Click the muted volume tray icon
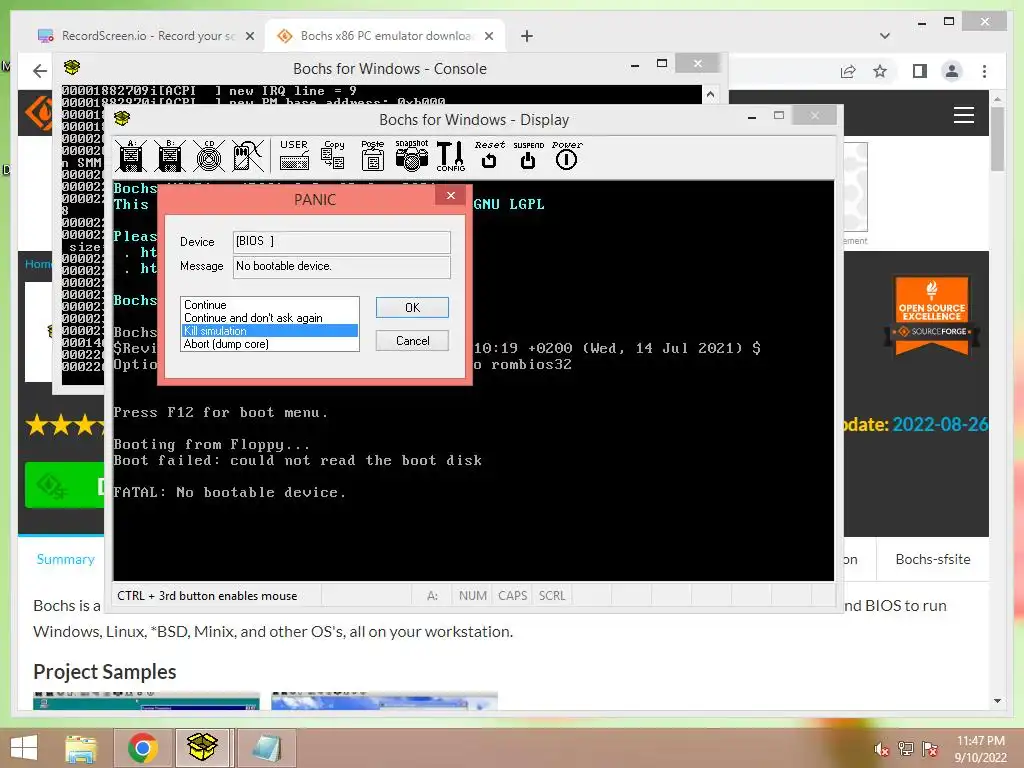This screenshot has width=1024, height=768. [x=881, y=749]
